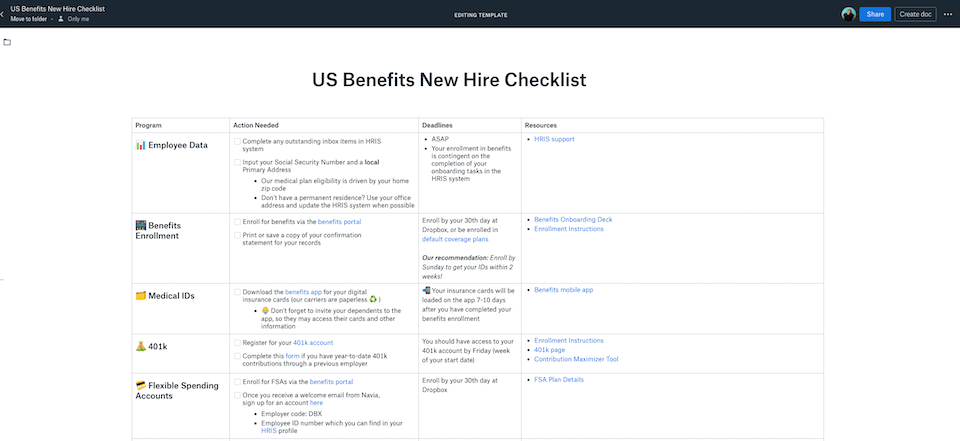This screenshot has height=441, width=960.
Task: Open the Benefits Onboarding Deck link
Action: click(x=572, y=219)
